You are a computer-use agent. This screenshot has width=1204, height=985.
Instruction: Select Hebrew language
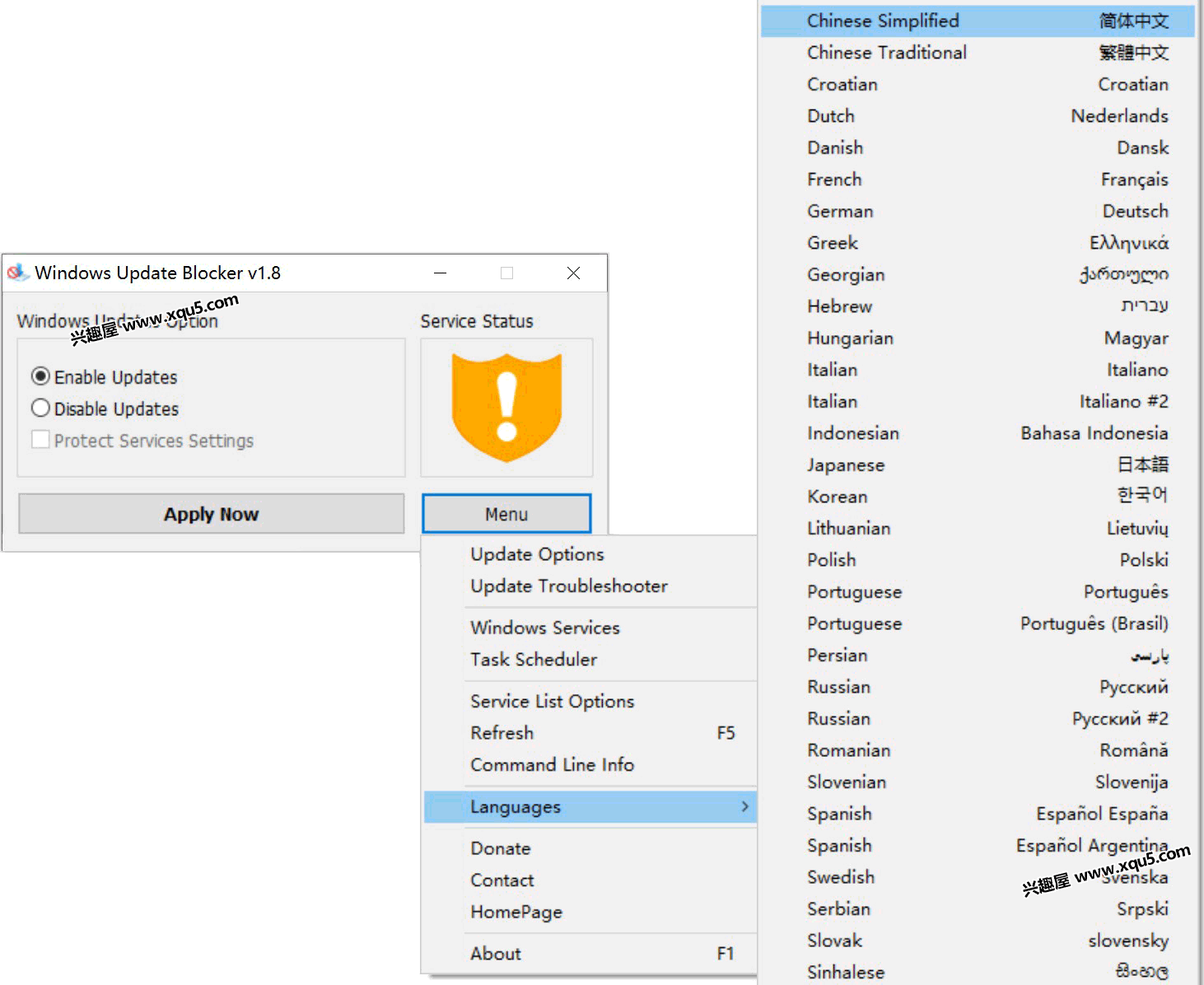pyautogui.click(x=978, y=306)
